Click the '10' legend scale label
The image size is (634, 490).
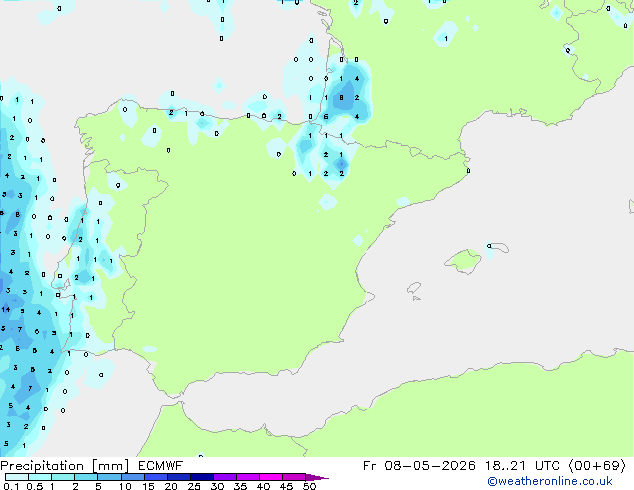click(125, 486)
